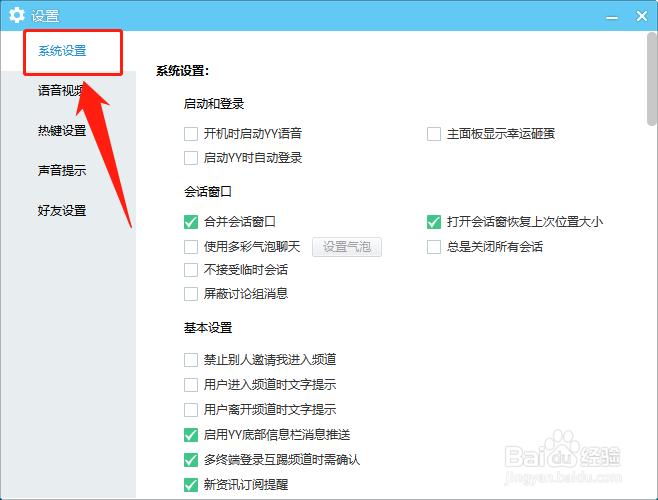
Task: Check 主面板显示幸运砸蛋 option
Action: 434,134
